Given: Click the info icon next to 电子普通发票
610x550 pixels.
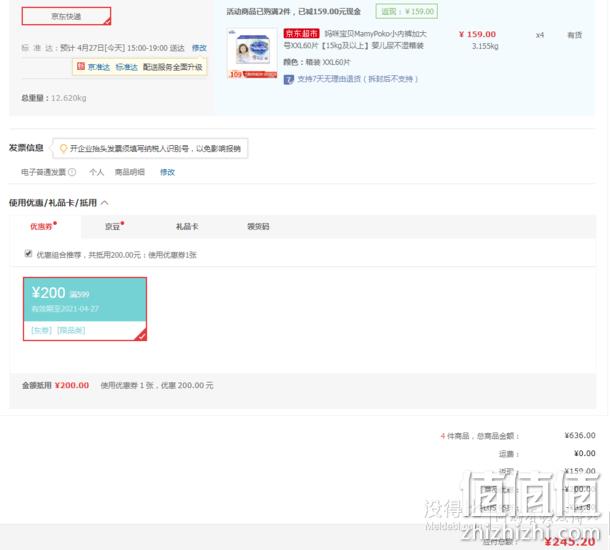Looking at the screenshot, I should point(72,172).
